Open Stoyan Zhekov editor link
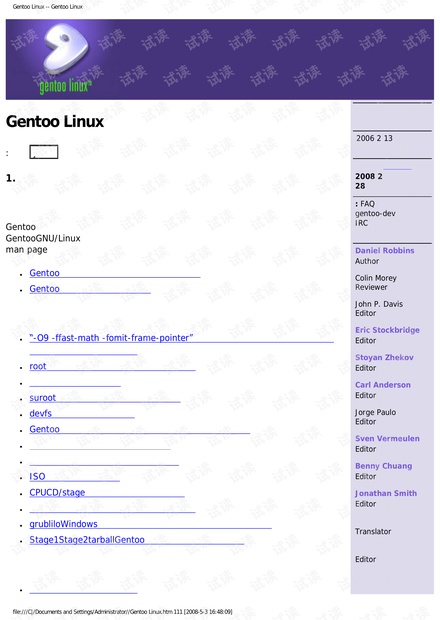The height and width of the screenshot is (620, 440). 384,357
